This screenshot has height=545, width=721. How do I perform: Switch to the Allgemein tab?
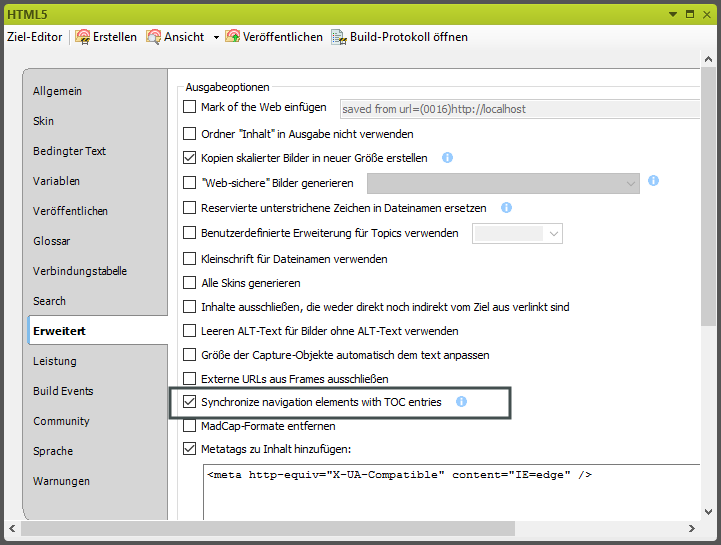tap(58, 91)
